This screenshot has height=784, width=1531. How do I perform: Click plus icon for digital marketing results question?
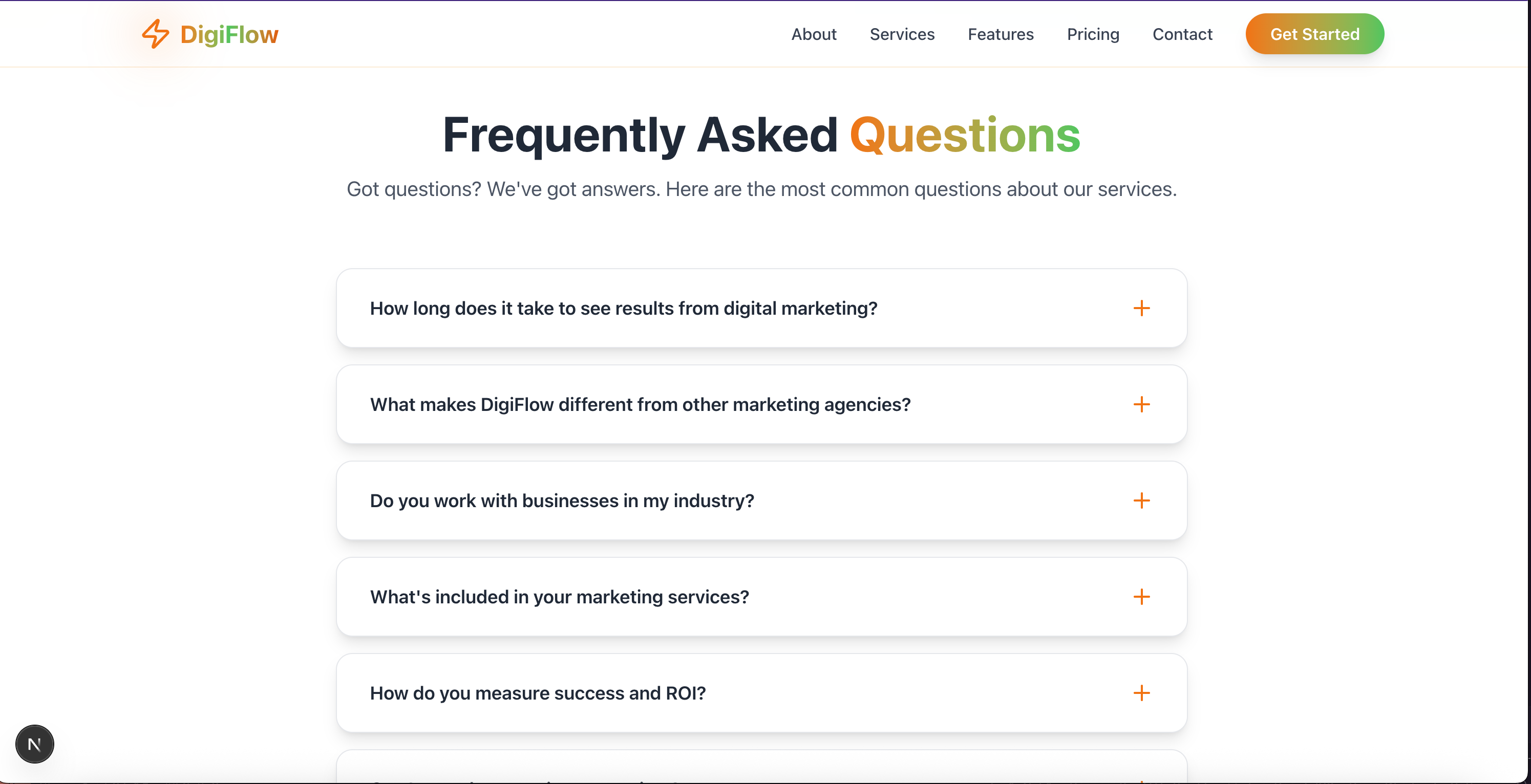(1141, 308)
